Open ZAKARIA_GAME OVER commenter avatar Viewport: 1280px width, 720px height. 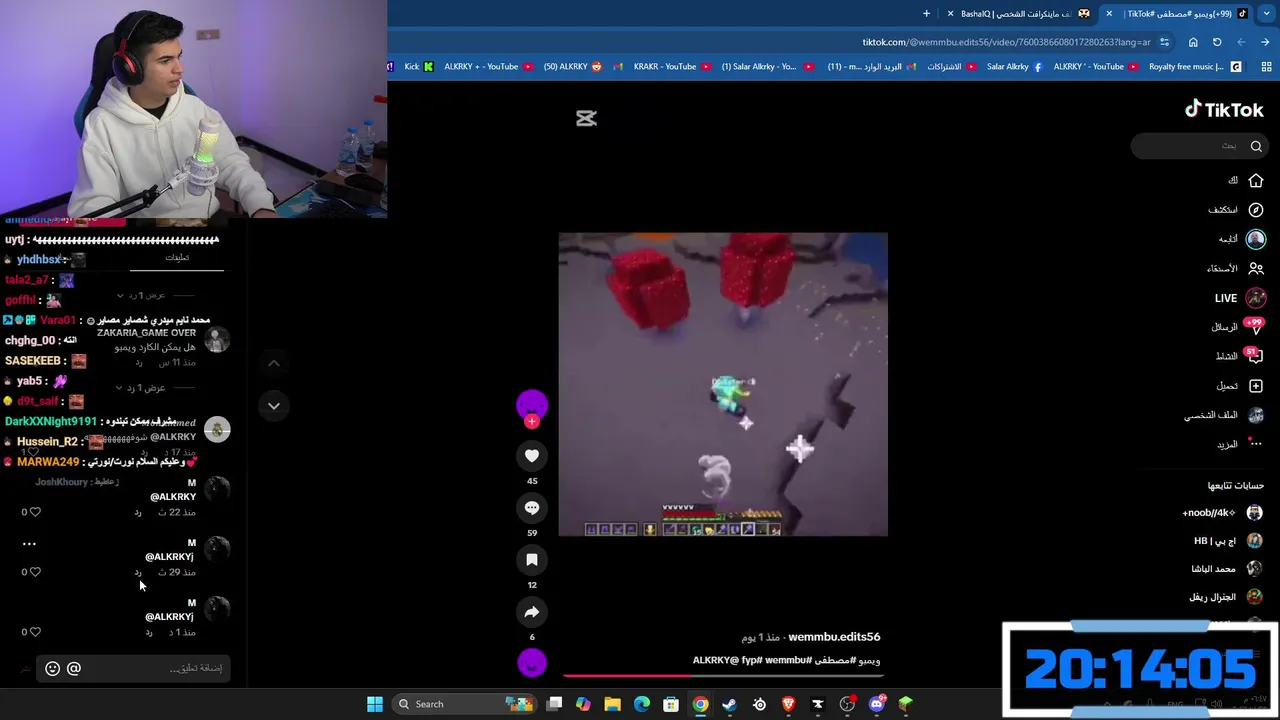pos(217,340)
